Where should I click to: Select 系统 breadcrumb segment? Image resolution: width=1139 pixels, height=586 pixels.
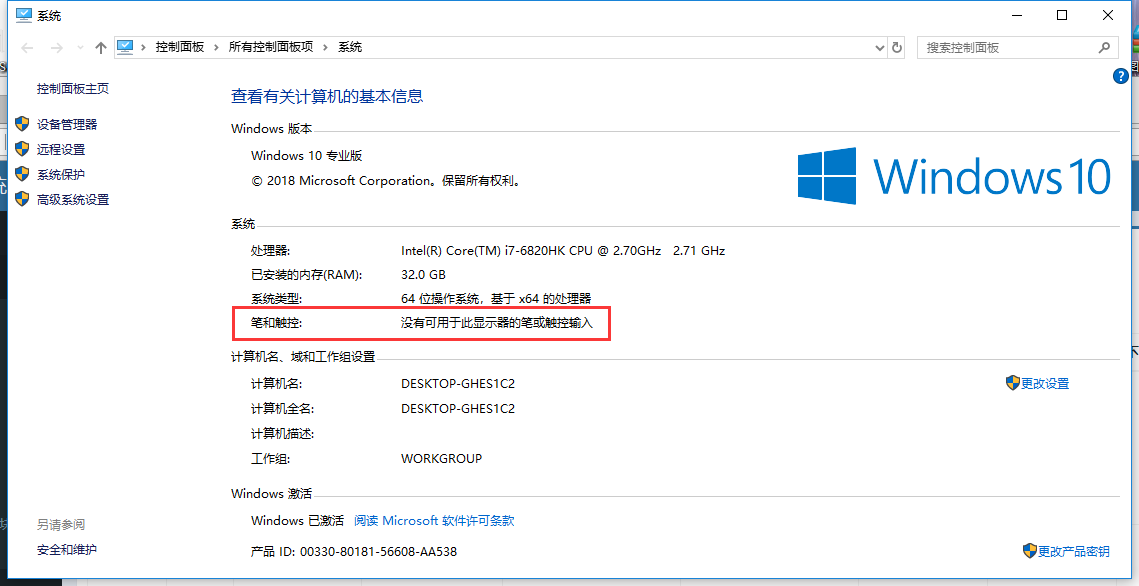tap(350, 47)
